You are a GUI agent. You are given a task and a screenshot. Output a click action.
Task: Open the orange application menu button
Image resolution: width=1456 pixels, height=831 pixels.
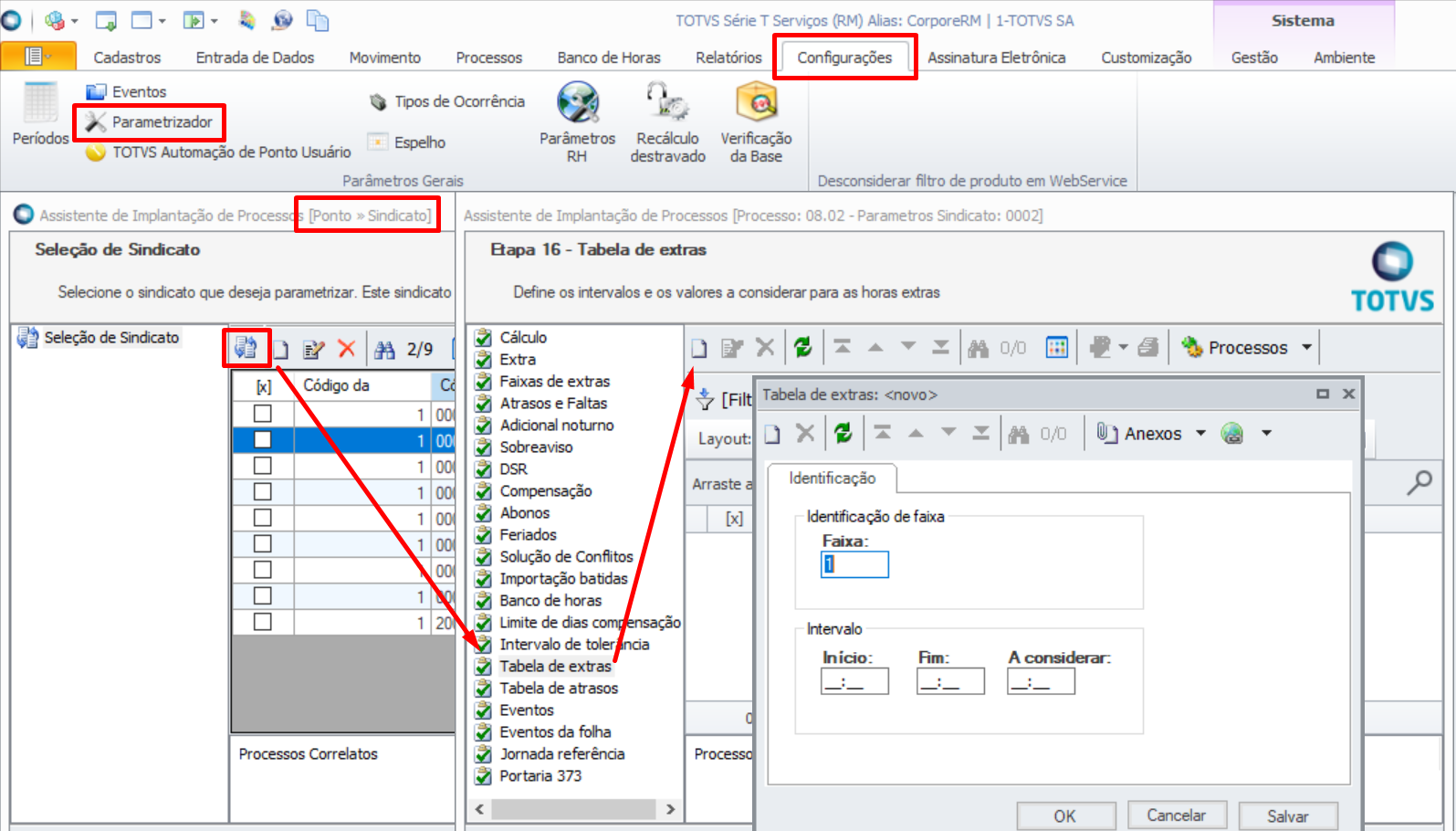point(38,57)
